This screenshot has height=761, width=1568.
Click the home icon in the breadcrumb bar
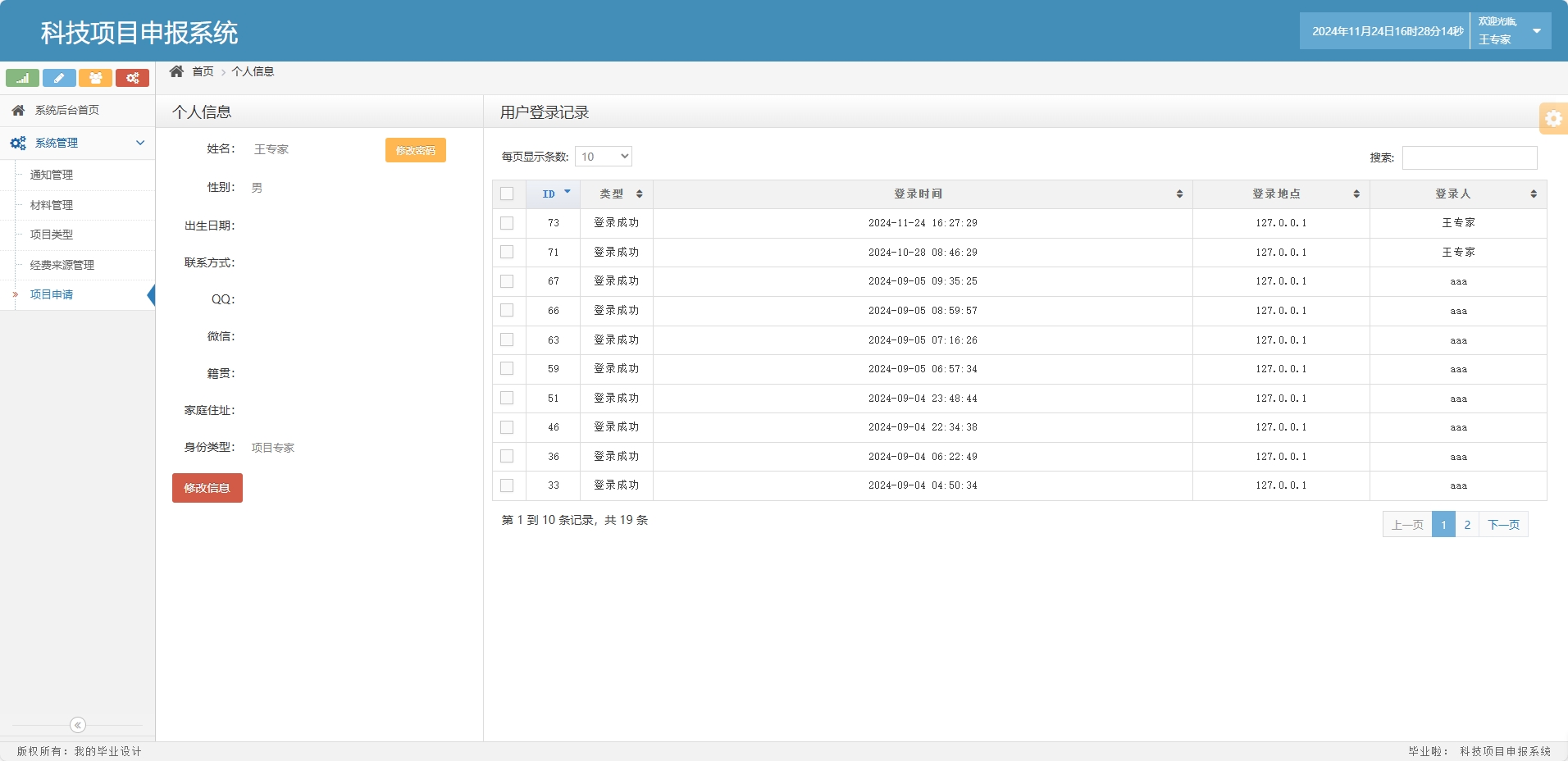click(x=176, y=71)
